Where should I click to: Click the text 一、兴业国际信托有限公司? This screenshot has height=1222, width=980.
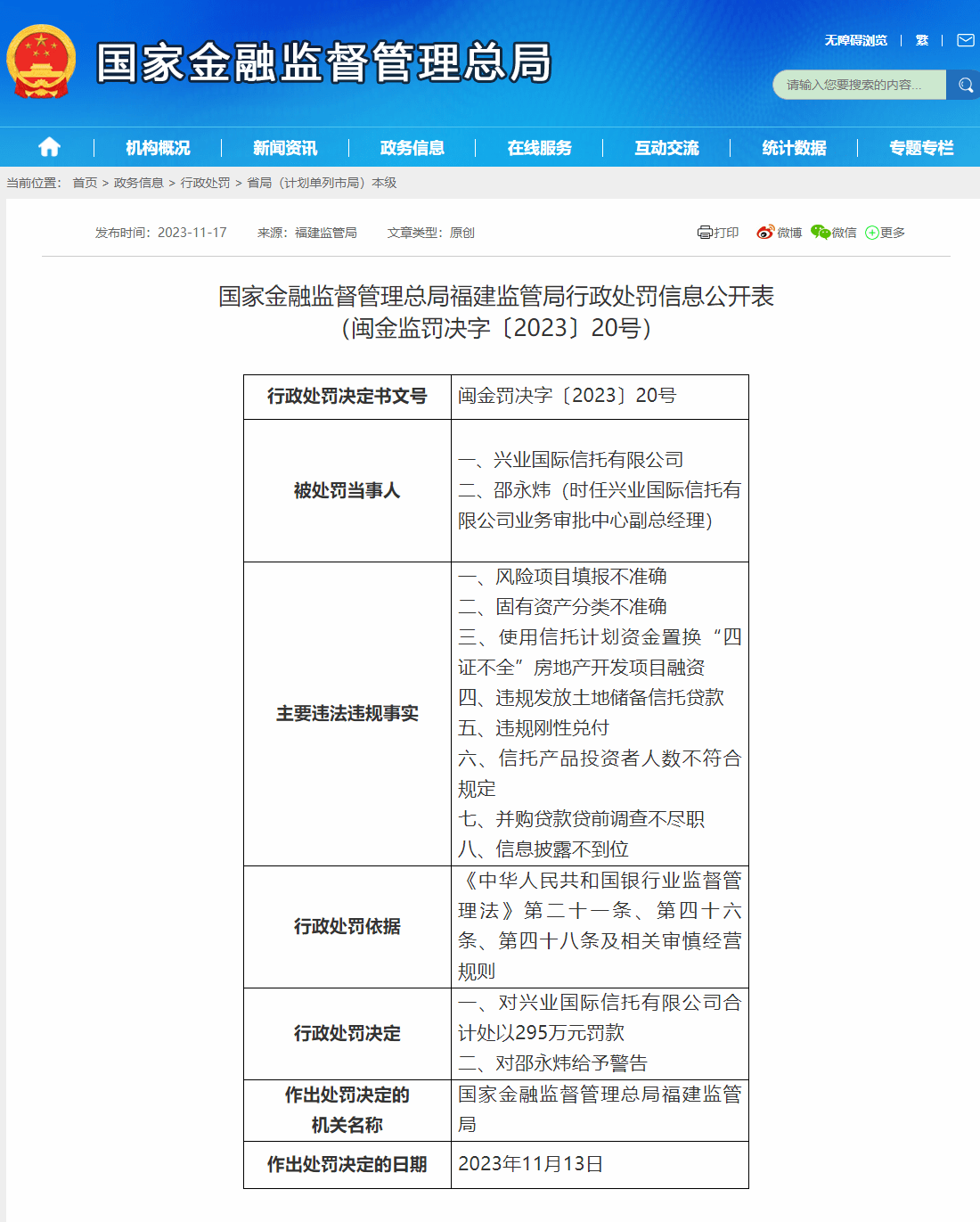point(571,460)
